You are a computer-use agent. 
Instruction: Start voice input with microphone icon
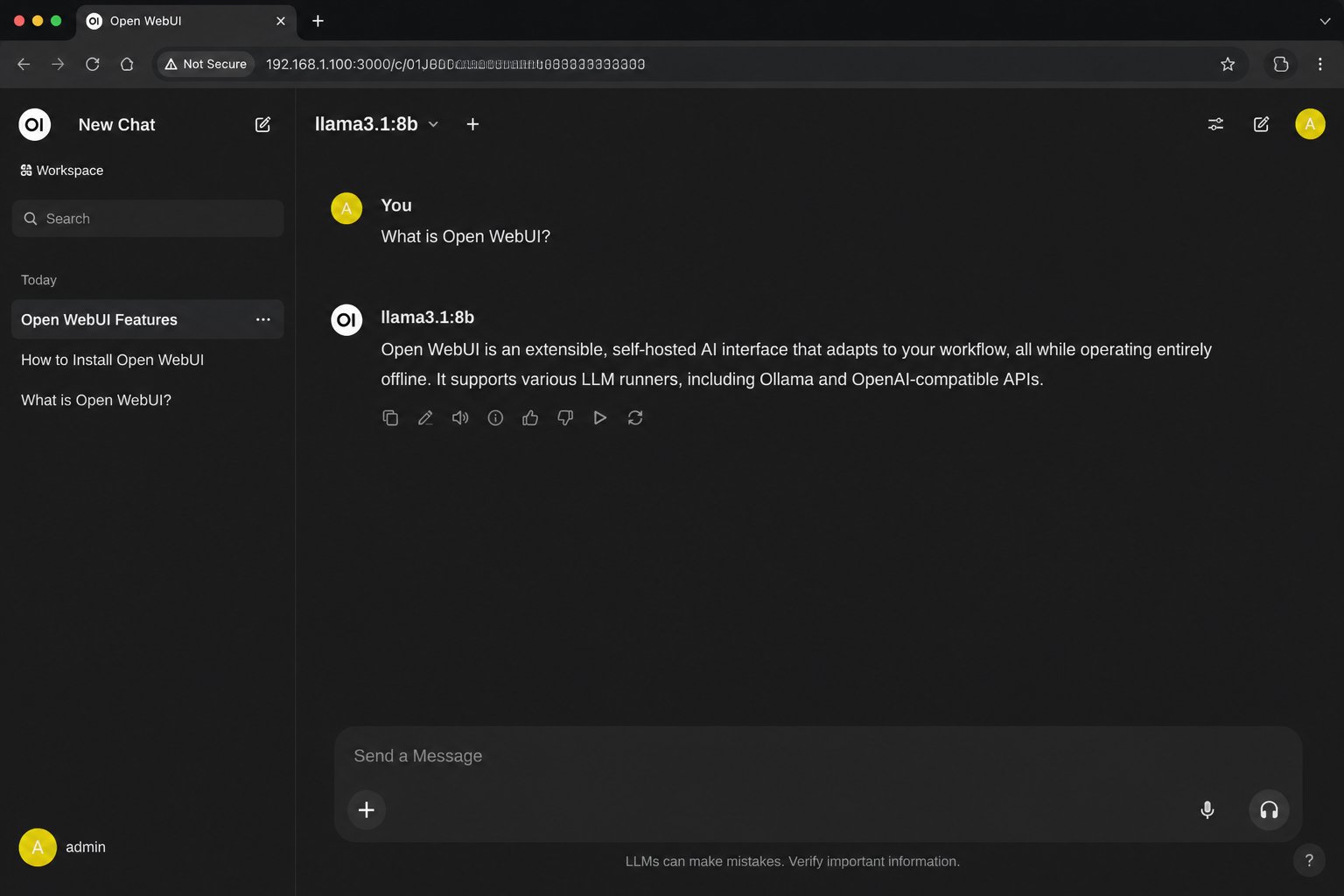click(1207, 810)
